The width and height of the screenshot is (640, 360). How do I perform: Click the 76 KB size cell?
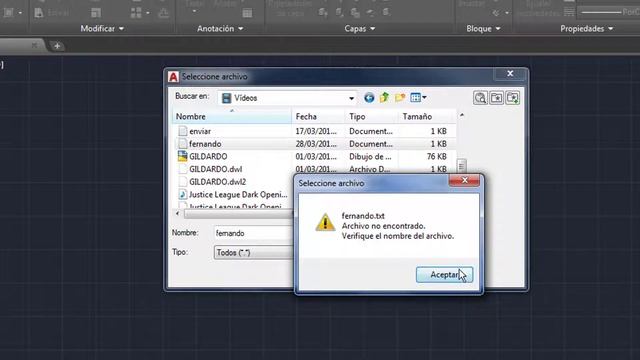tap(436, 157)
